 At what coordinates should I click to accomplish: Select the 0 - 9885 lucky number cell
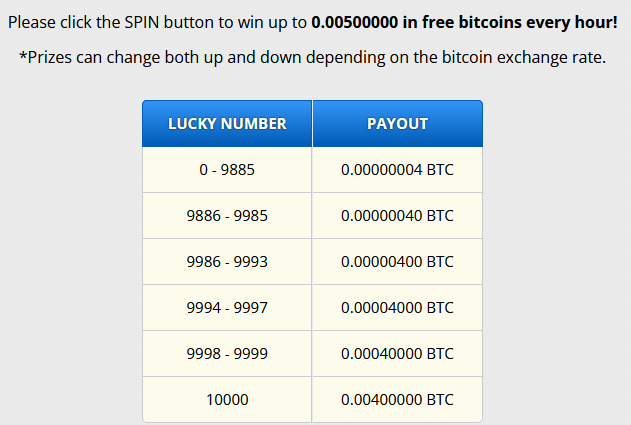(227, 170)
